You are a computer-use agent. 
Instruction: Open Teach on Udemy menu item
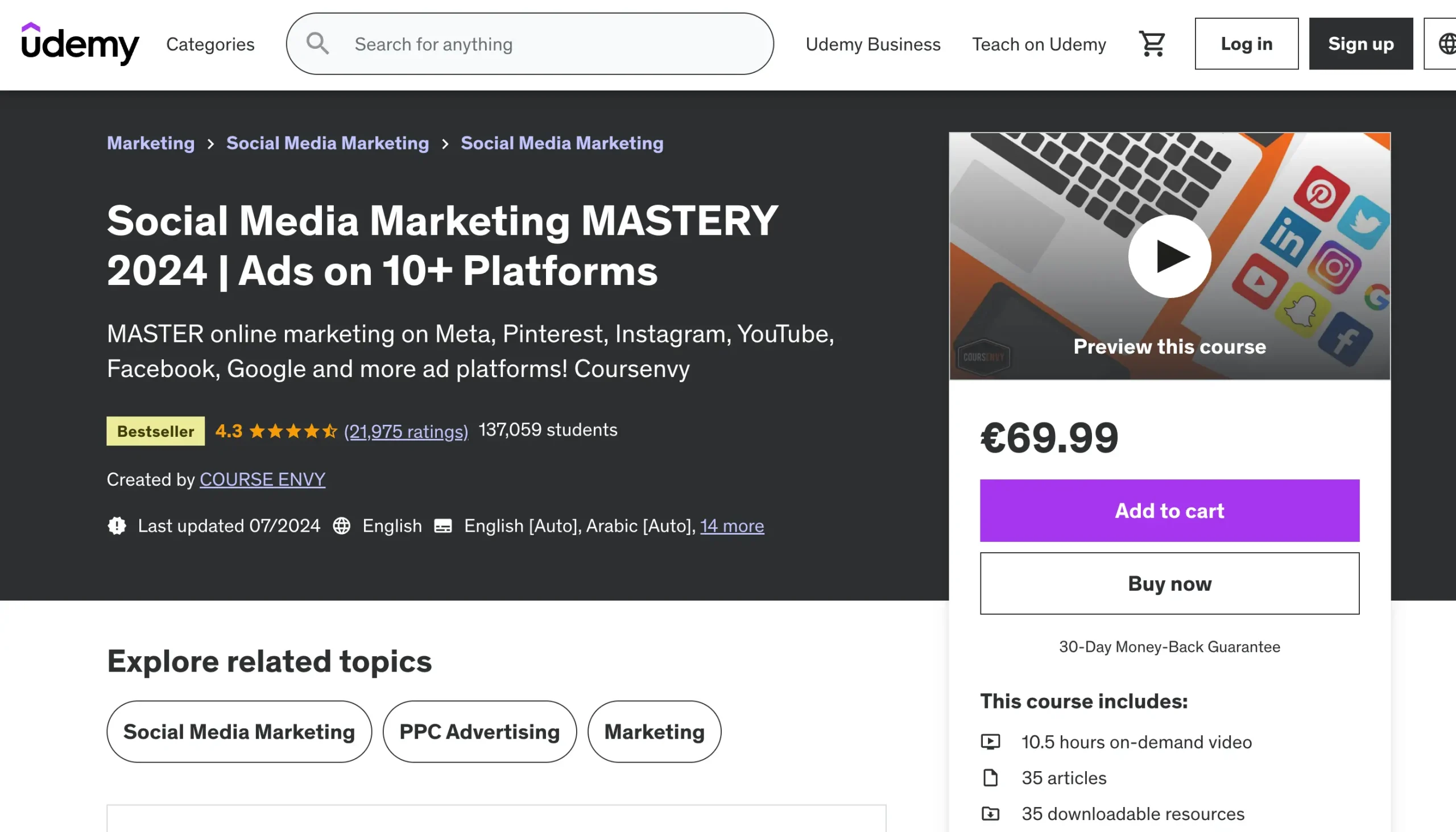tap(1039, 44)
